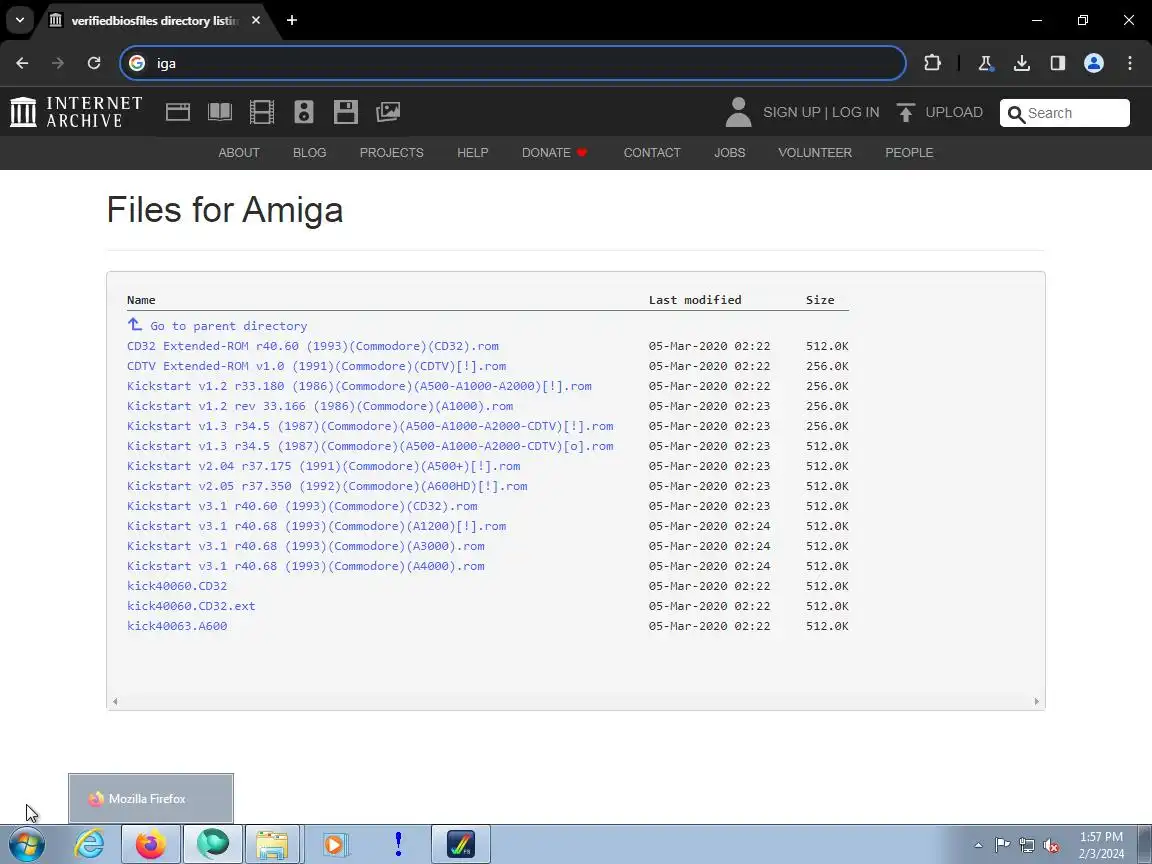Open Kickstart v1.3 r34.5 [o].rom link
The width and height of the screenshot is (1152, 864).
[370, 446]
